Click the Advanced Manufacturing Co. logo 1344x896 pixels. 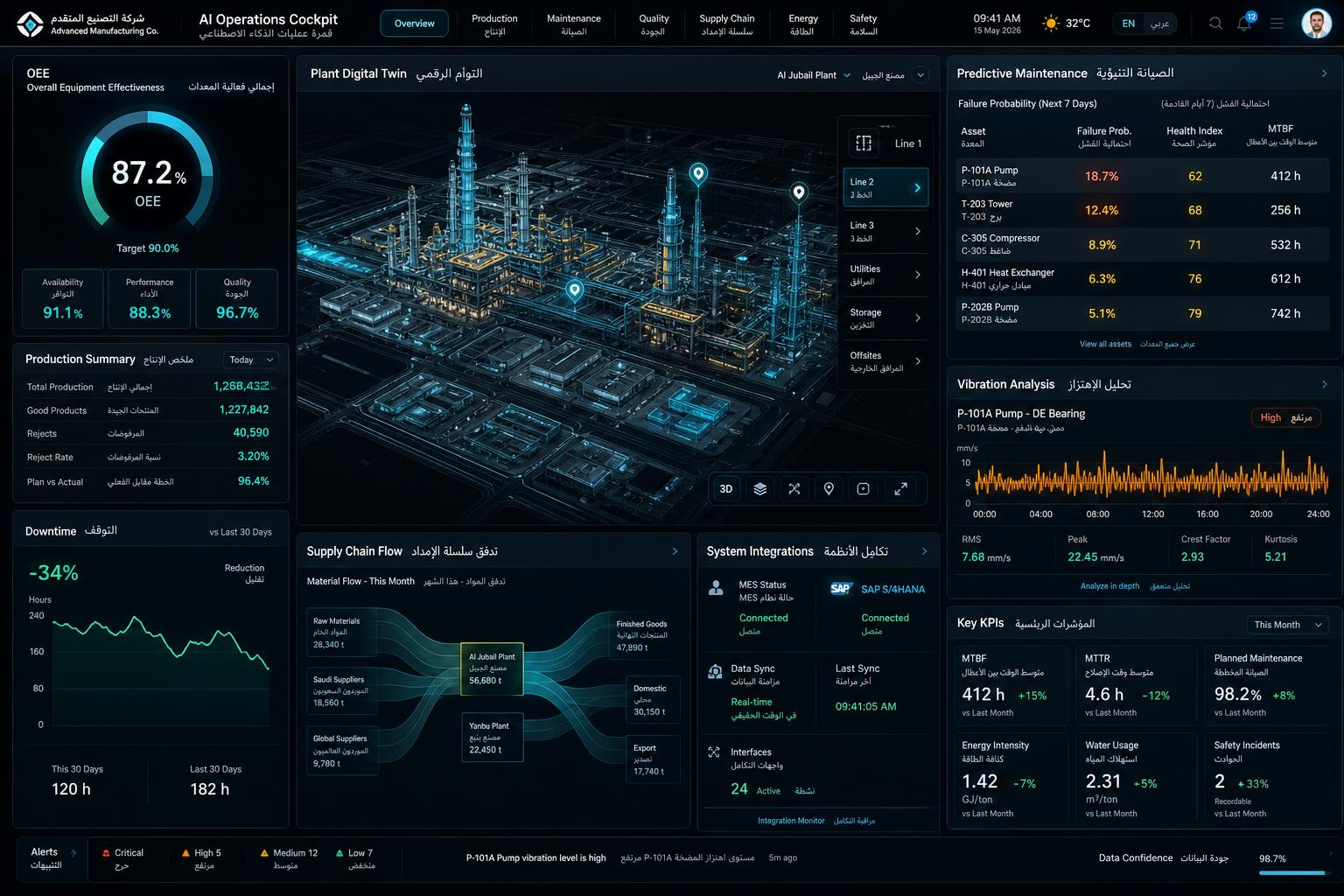pyautogui.click(x=30, y=24)
